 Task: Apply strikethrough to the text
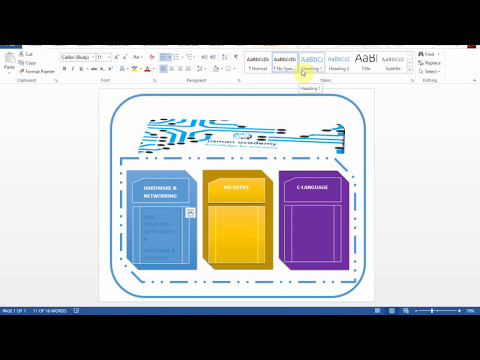pyautogui.click(x=94, y=69)
